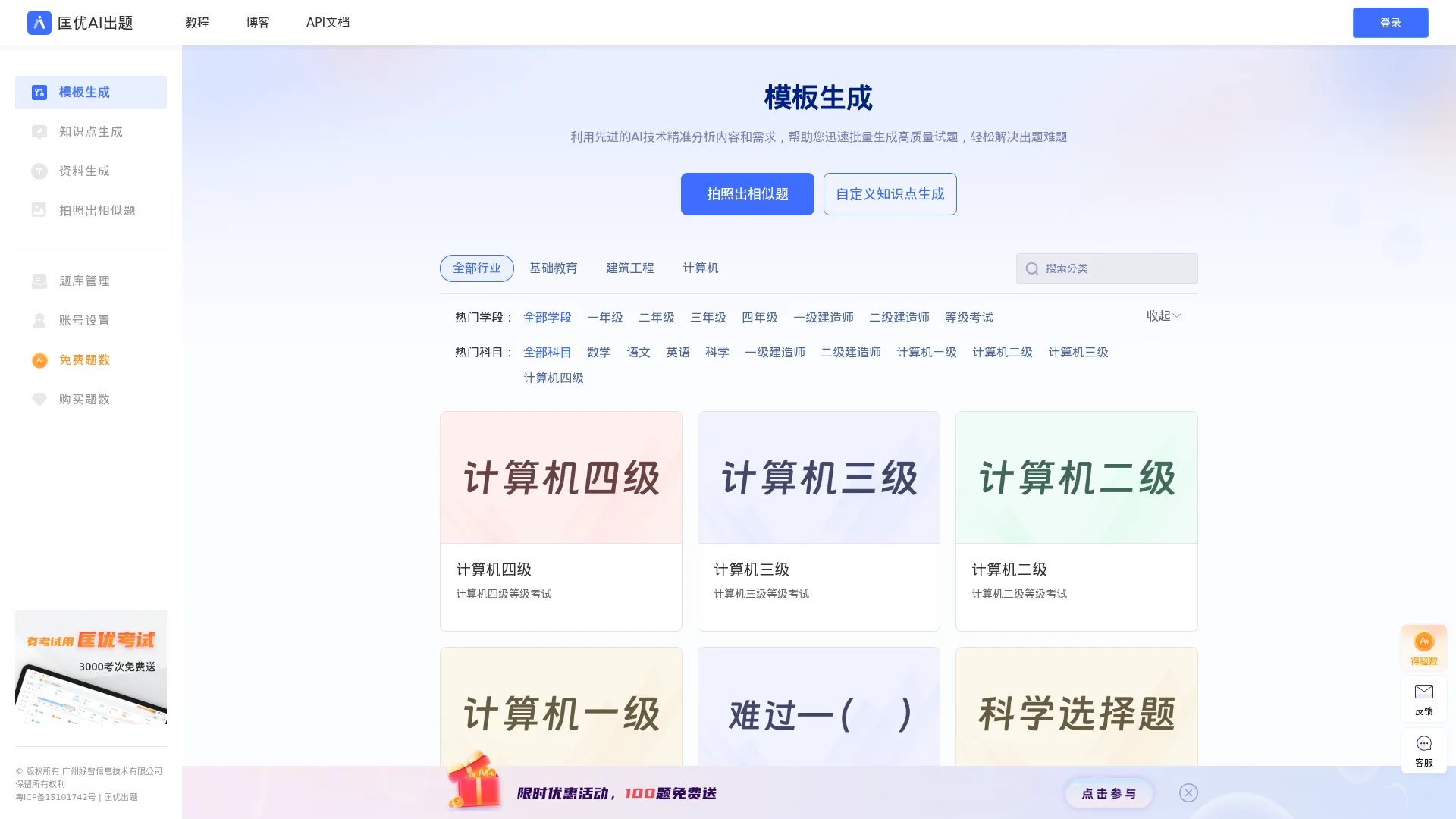
Task: Click the 匡优AI出题 logo icon
Action: click(x=39, y=23)
